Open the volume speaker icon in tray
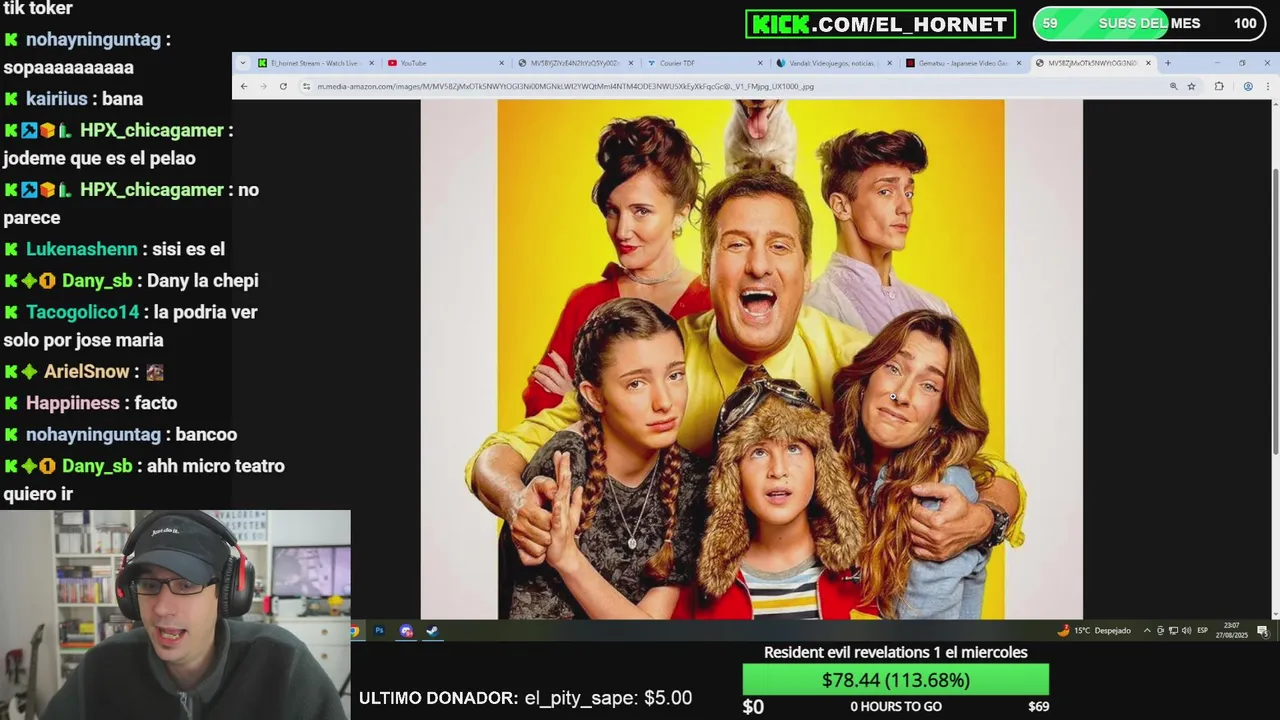The image size is (1280, 720). click(1186, 631)
